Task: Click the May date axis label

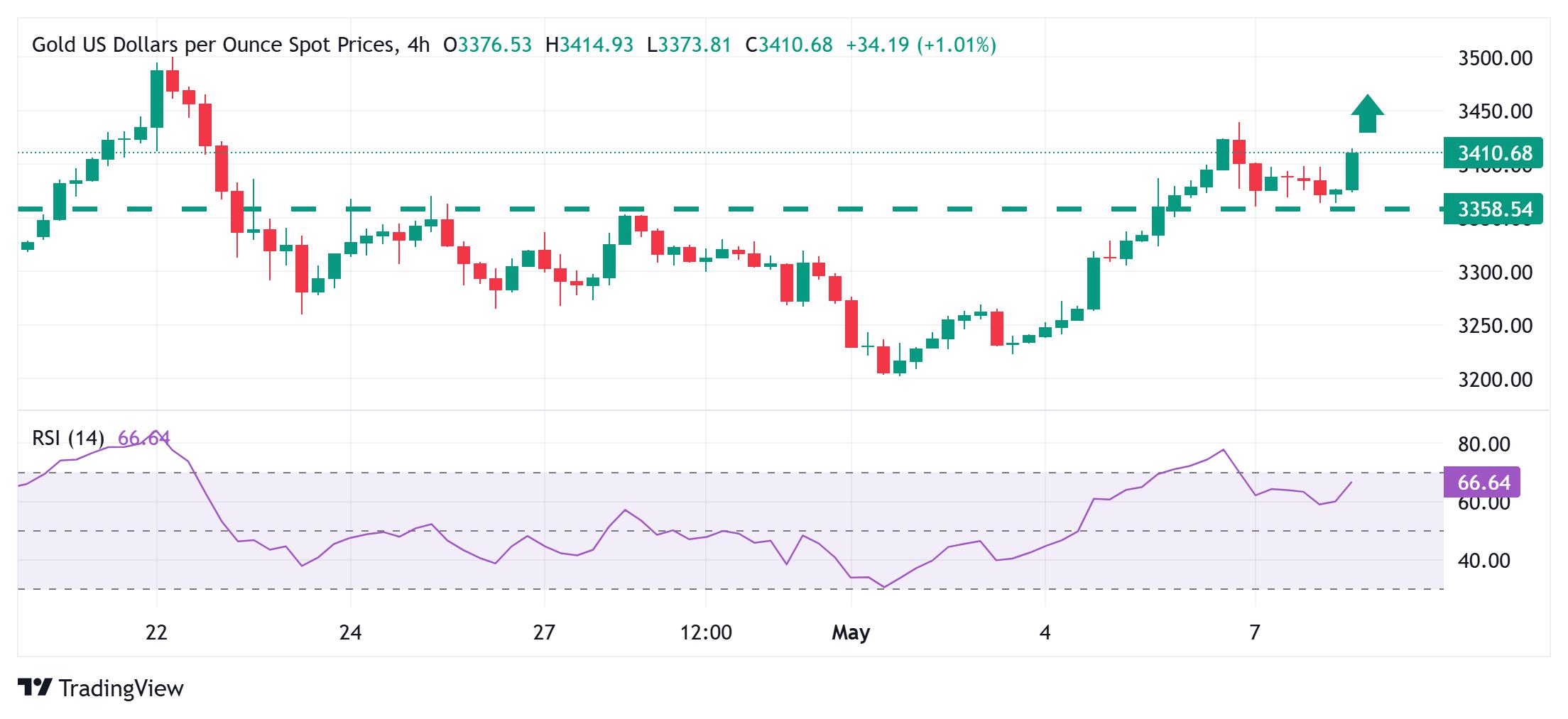Action: point(851,632)
